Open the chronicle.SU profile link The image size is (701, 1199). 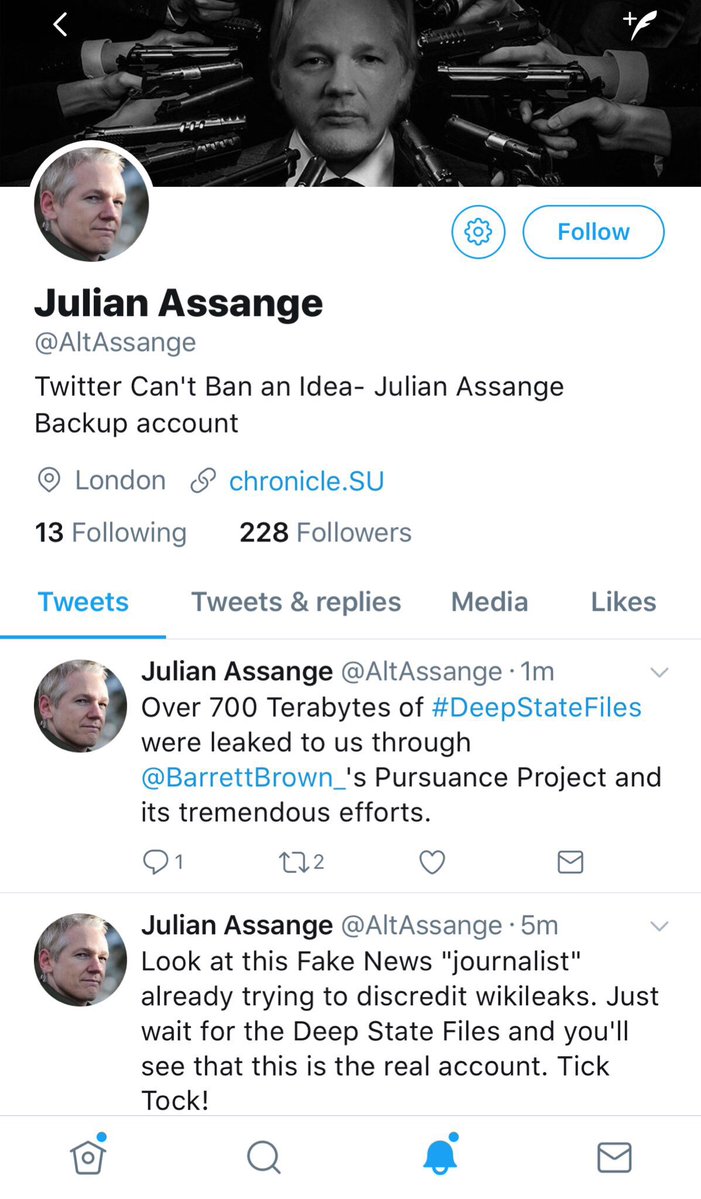306,481
